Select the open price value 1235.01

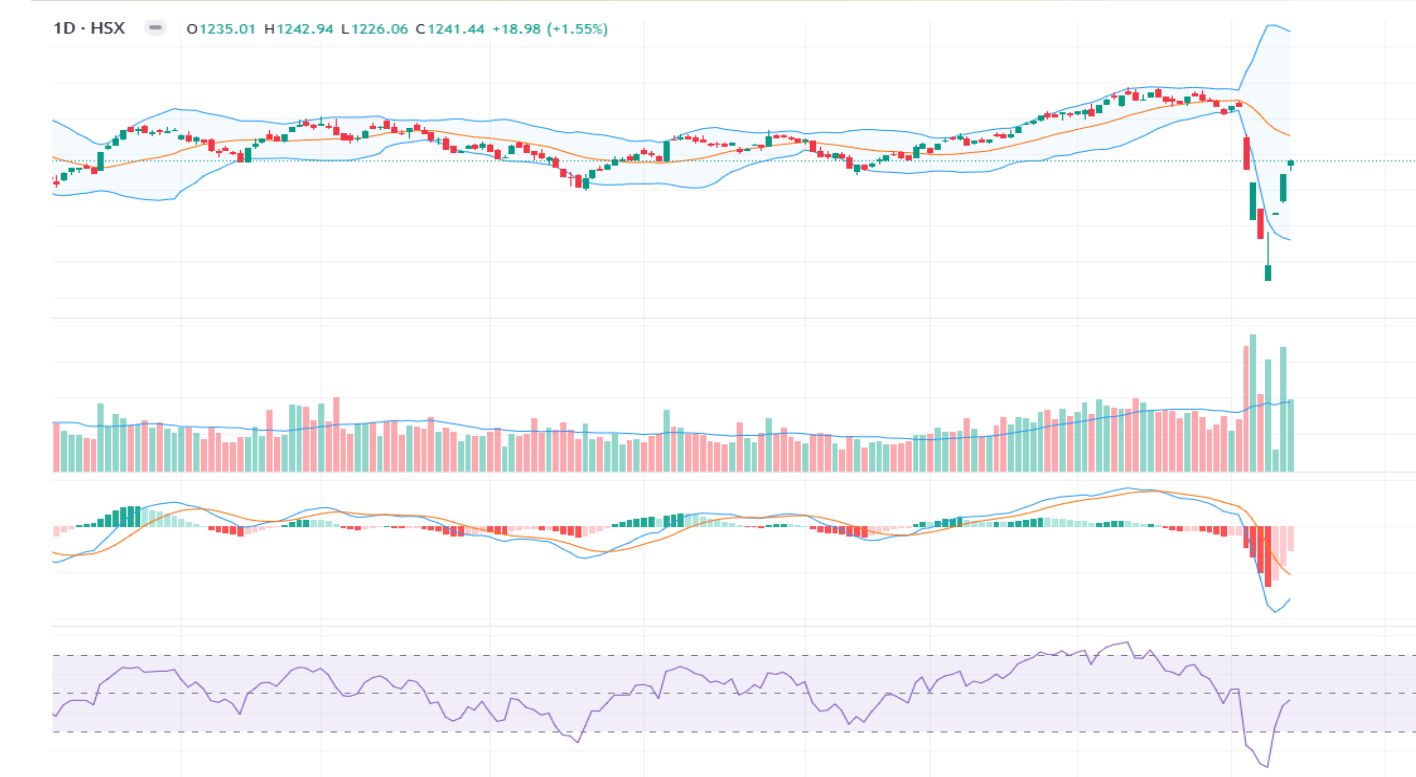[x=229, y=29]
